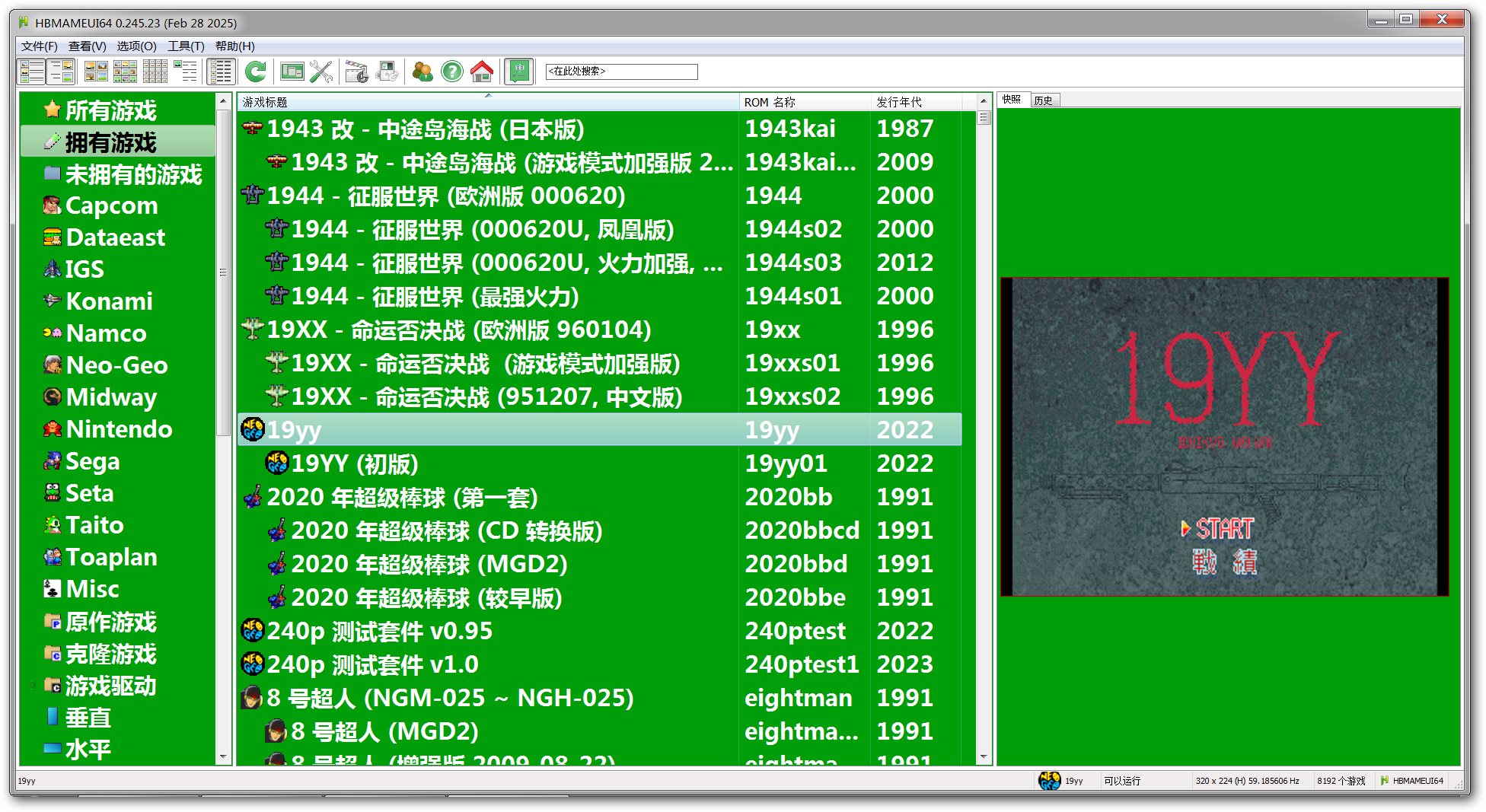Viewport: 1486px width, 812px height.
Task: Select 19XX - 命运否决战 (欧洲版 960104) row
Action: coord(600,330)
